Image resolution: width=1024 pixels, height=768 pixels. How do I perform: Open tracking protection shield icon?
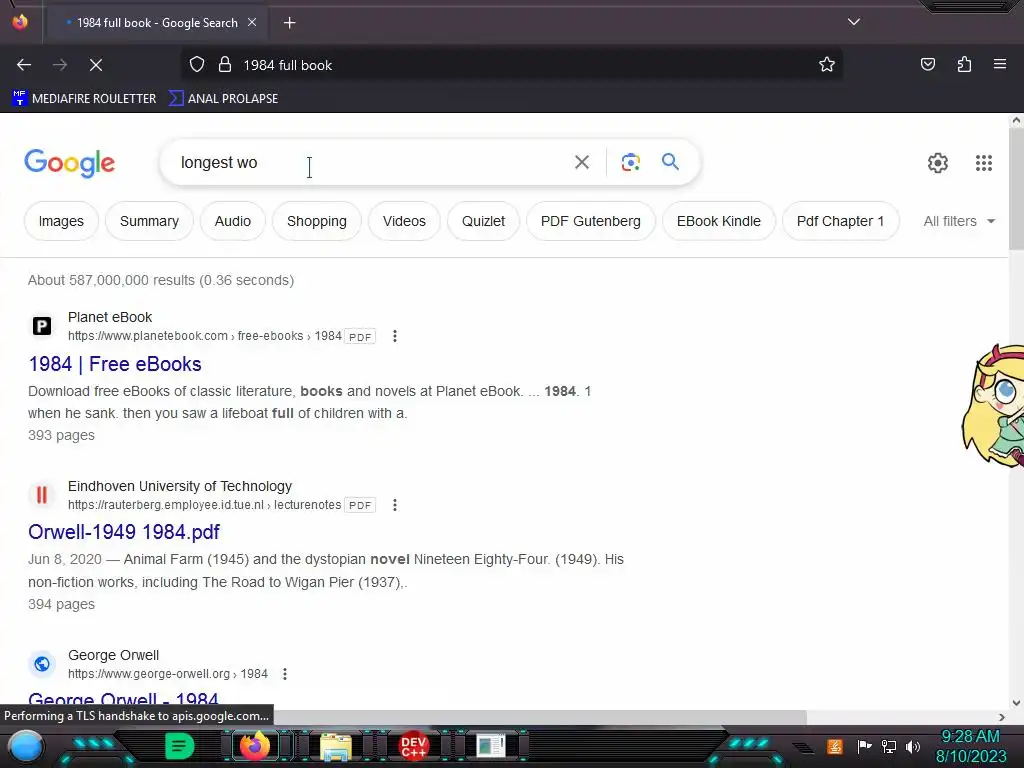tap(197, 65)
